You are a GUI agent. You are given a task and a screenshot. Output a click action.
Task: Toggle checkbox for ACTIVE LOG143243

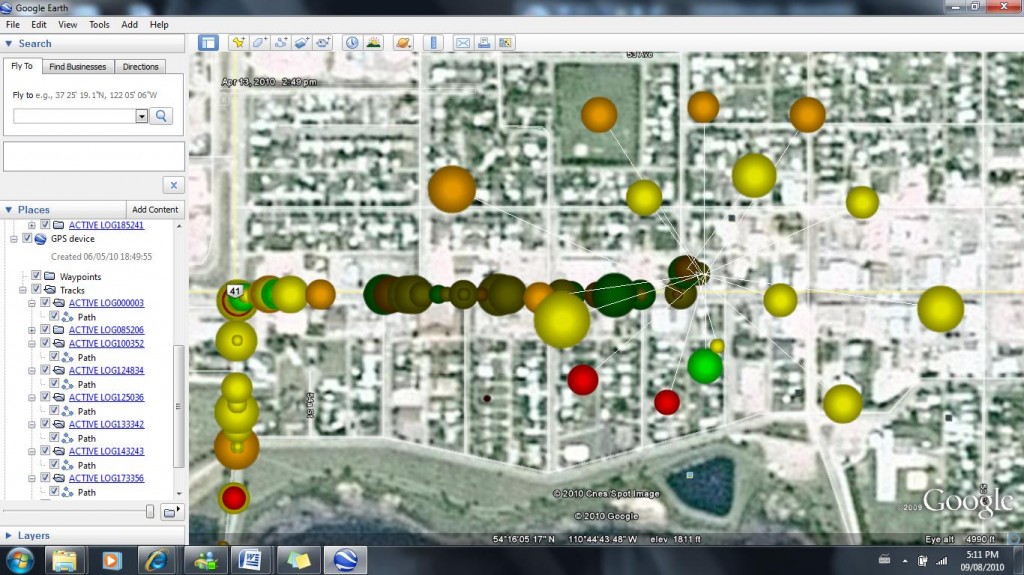pos(45,451)
